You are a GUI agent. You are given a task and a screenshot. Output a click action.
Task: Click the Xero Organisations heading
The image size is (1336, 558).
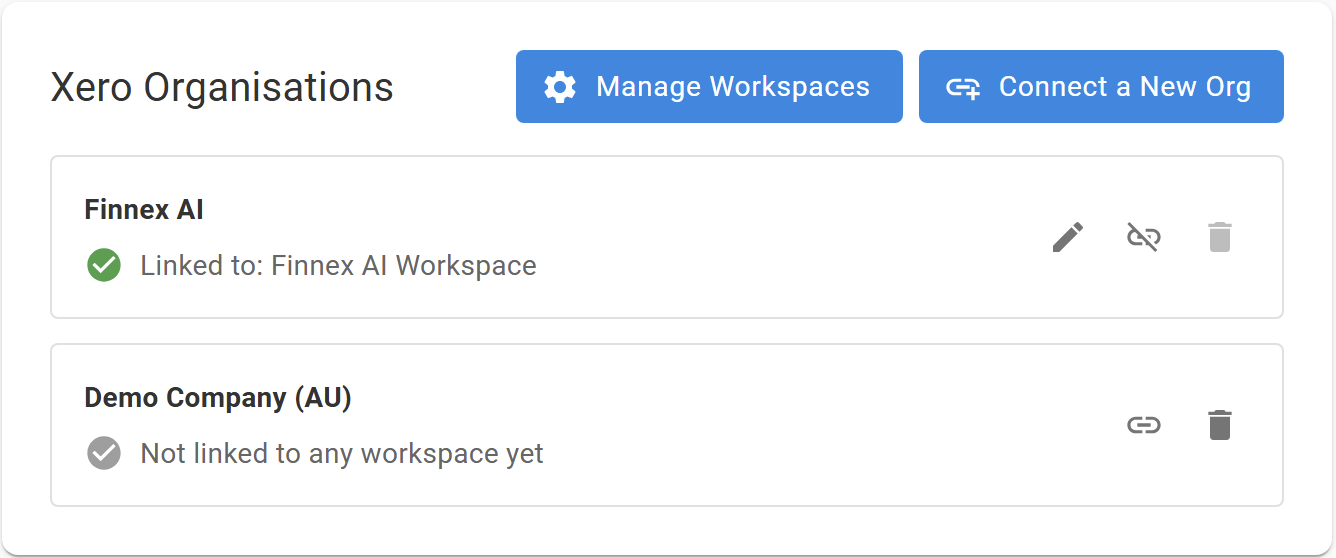(222, 88)
